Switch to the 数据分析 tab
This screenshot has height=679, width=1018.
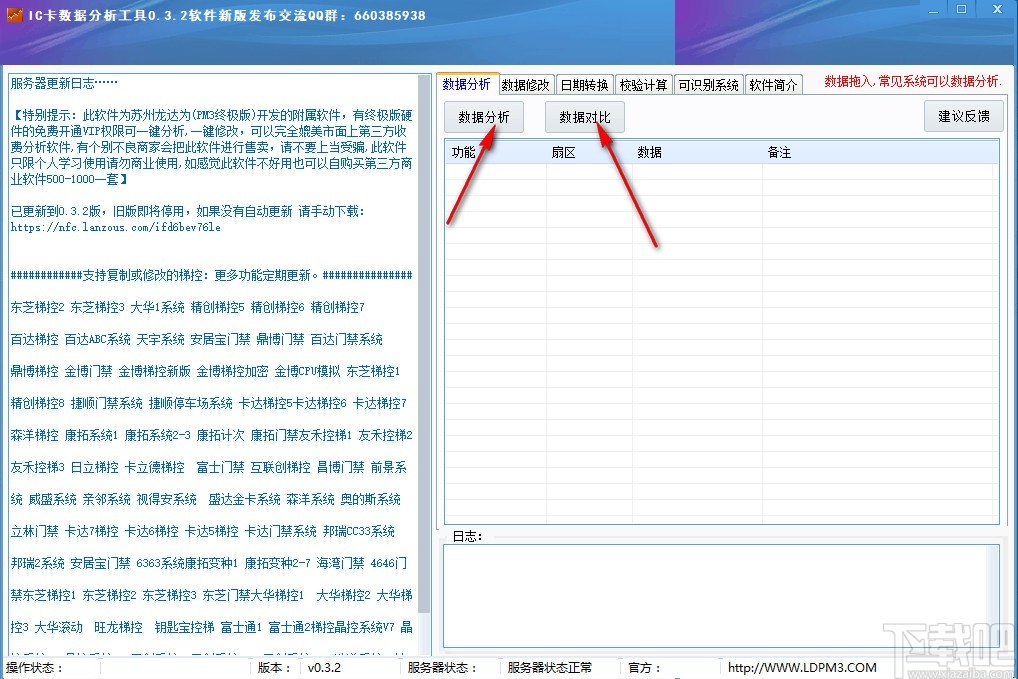pos(467,84)
